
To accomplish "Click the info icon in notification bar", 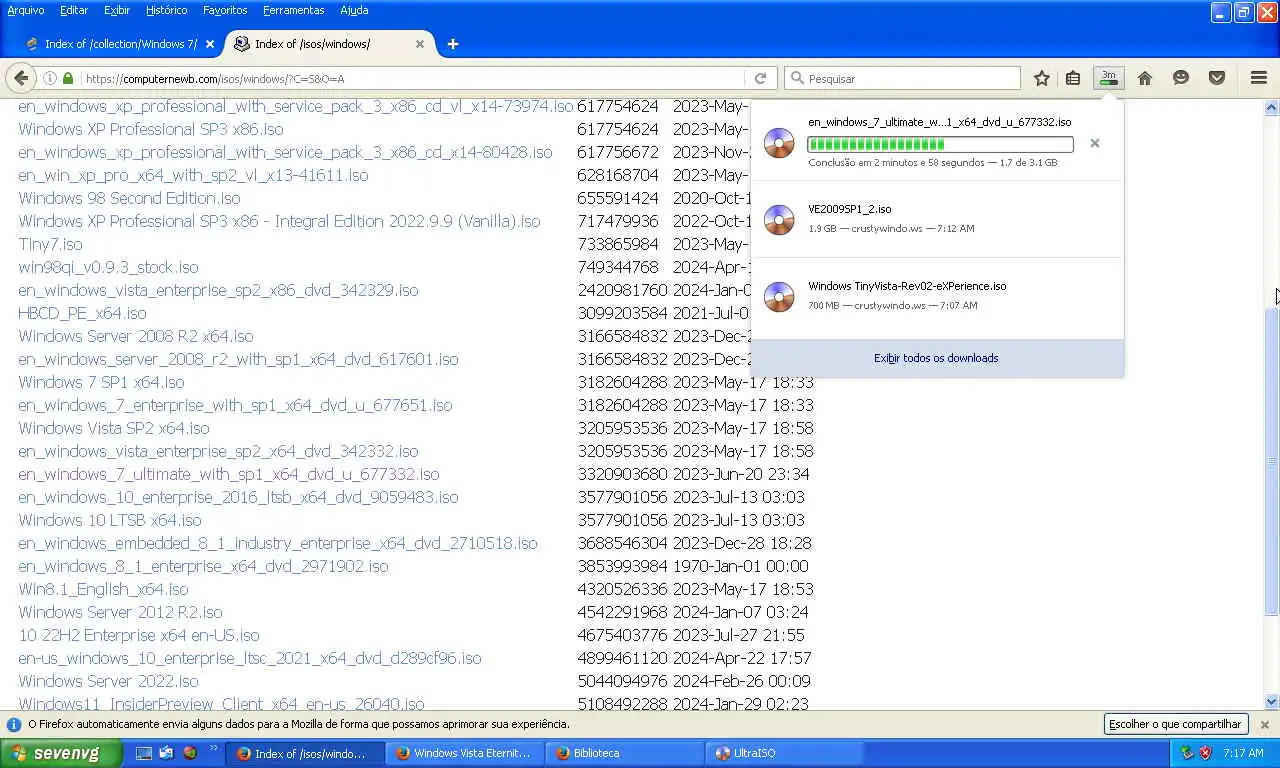I will [x=14, y=724].
